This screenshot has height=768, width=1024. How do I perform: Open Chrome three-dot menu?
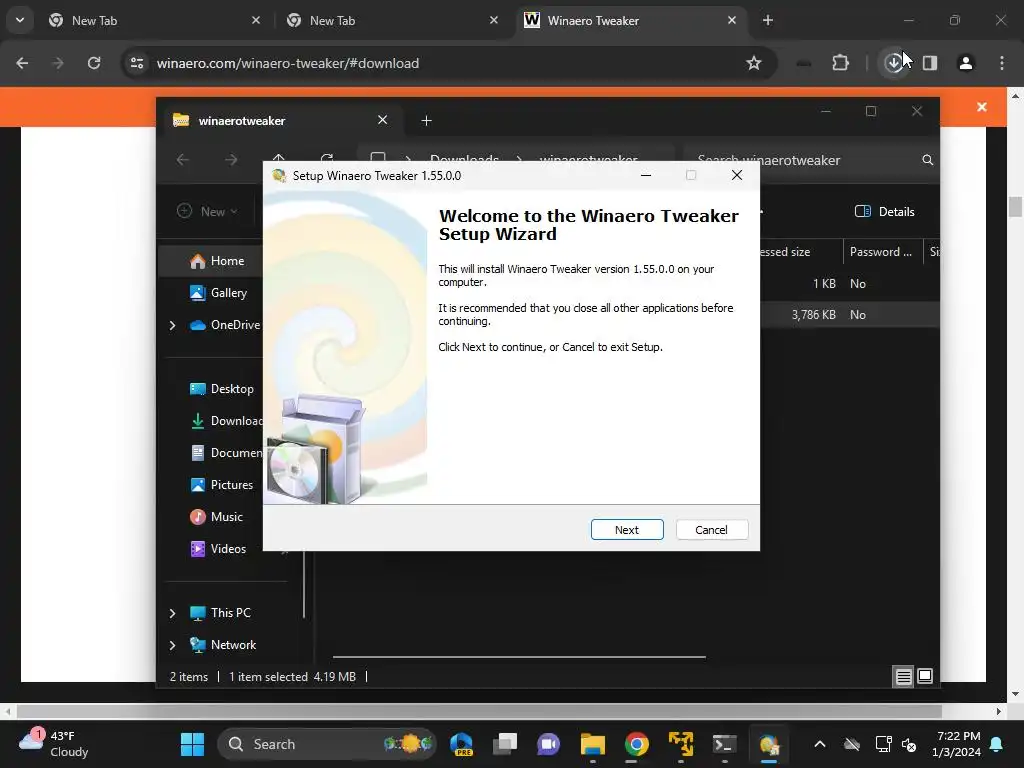tap(1001, 63)
